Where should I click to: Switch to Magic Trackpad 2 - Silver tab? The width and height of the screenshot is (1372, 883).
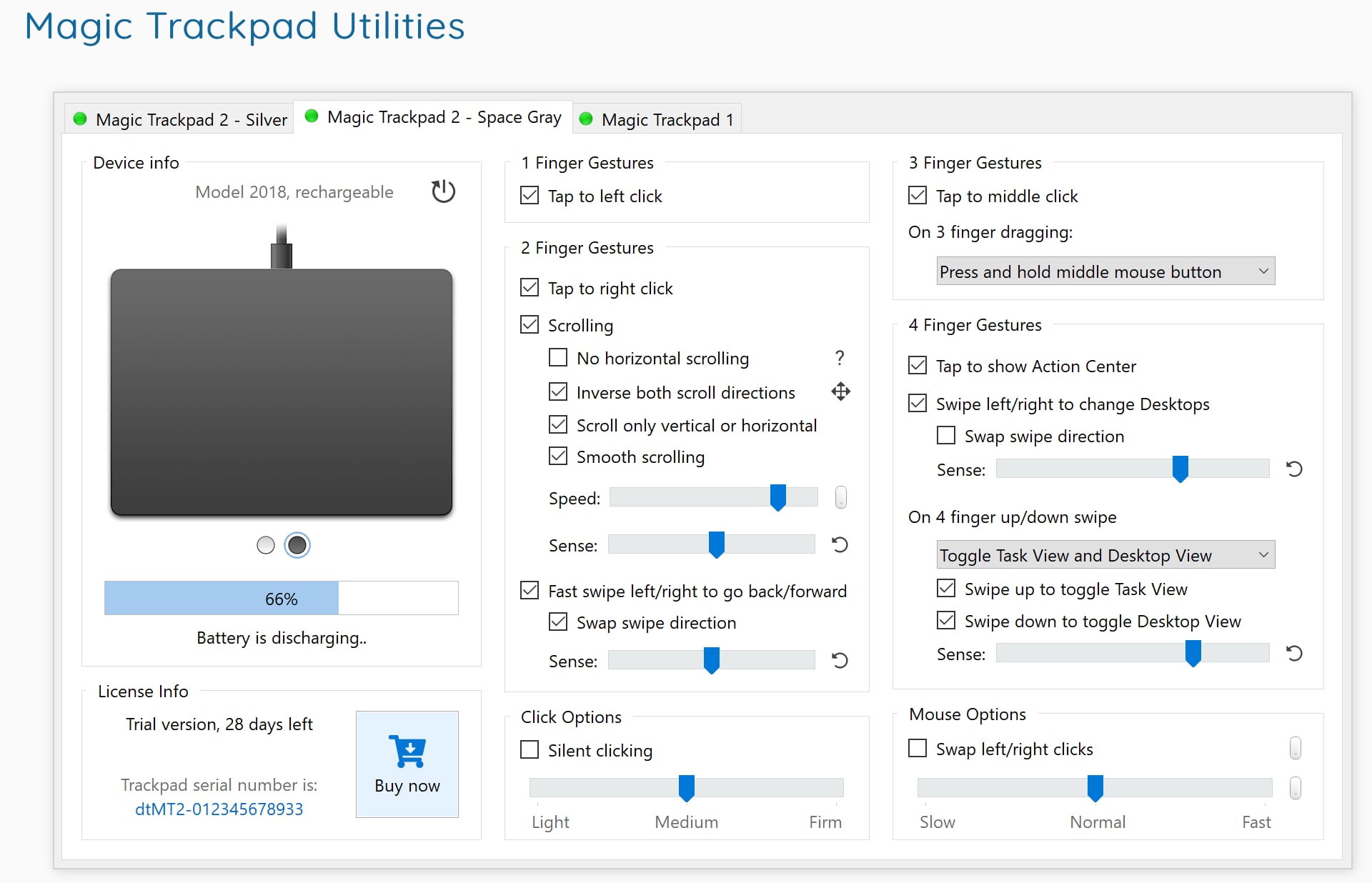point(180,119)
